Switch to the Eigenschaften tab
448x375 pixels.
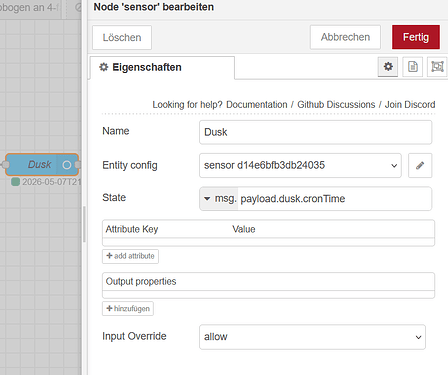[x=162, y=67]
